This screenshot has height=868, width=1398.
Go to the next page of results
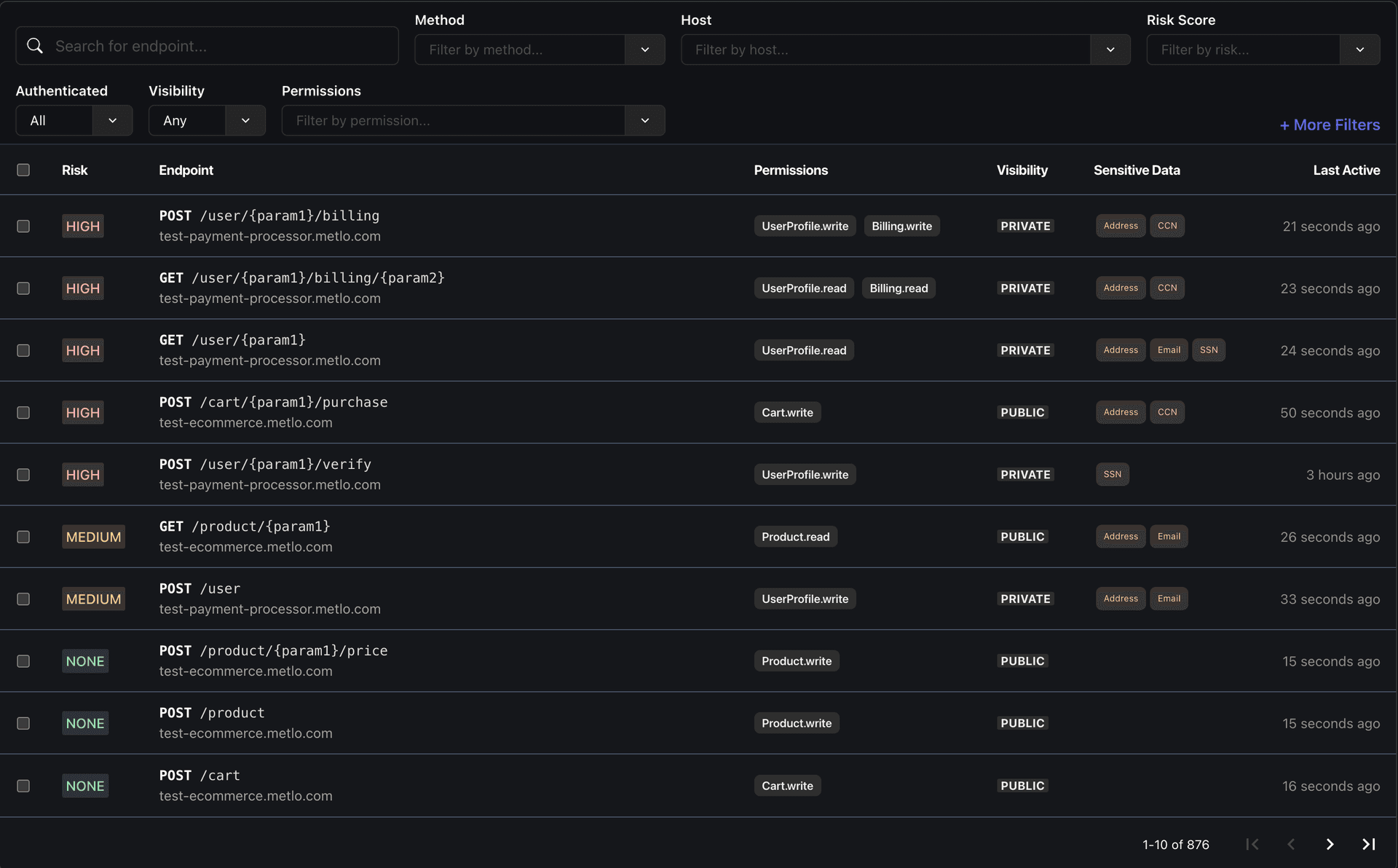coord(1330,844)
